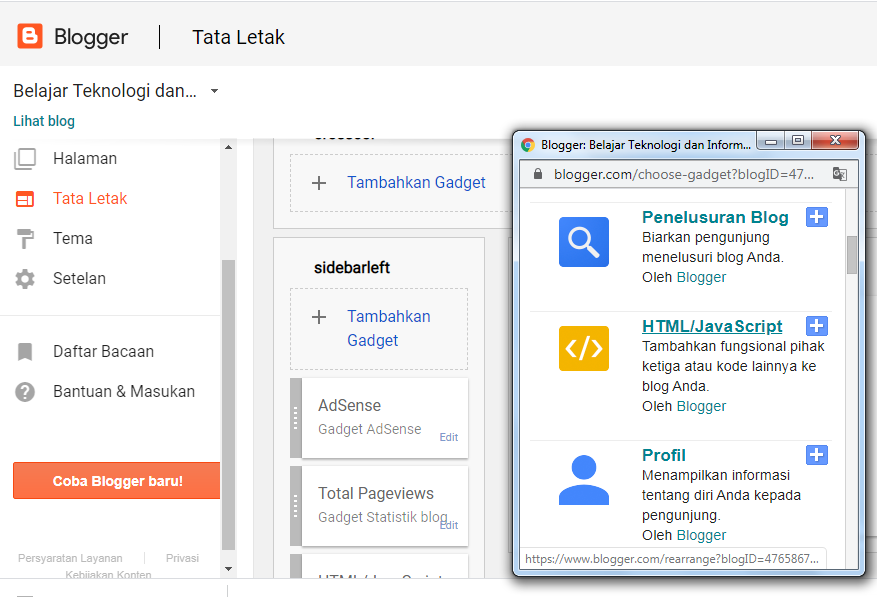Click plus icon in sidebarleft add gadget box
Image resolution: width=877 pixels, height=597 pixels.
point(319,317)
